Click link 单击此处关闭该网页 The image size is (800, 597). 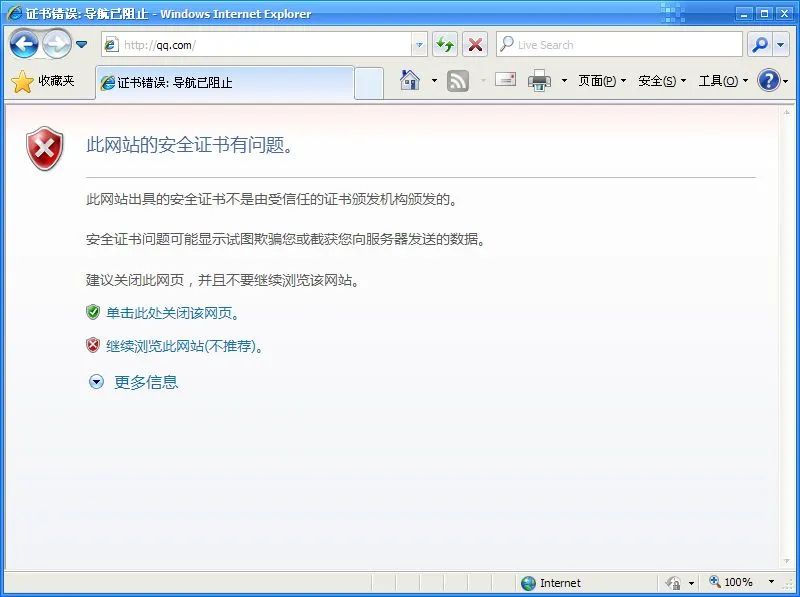click(172, 313)
